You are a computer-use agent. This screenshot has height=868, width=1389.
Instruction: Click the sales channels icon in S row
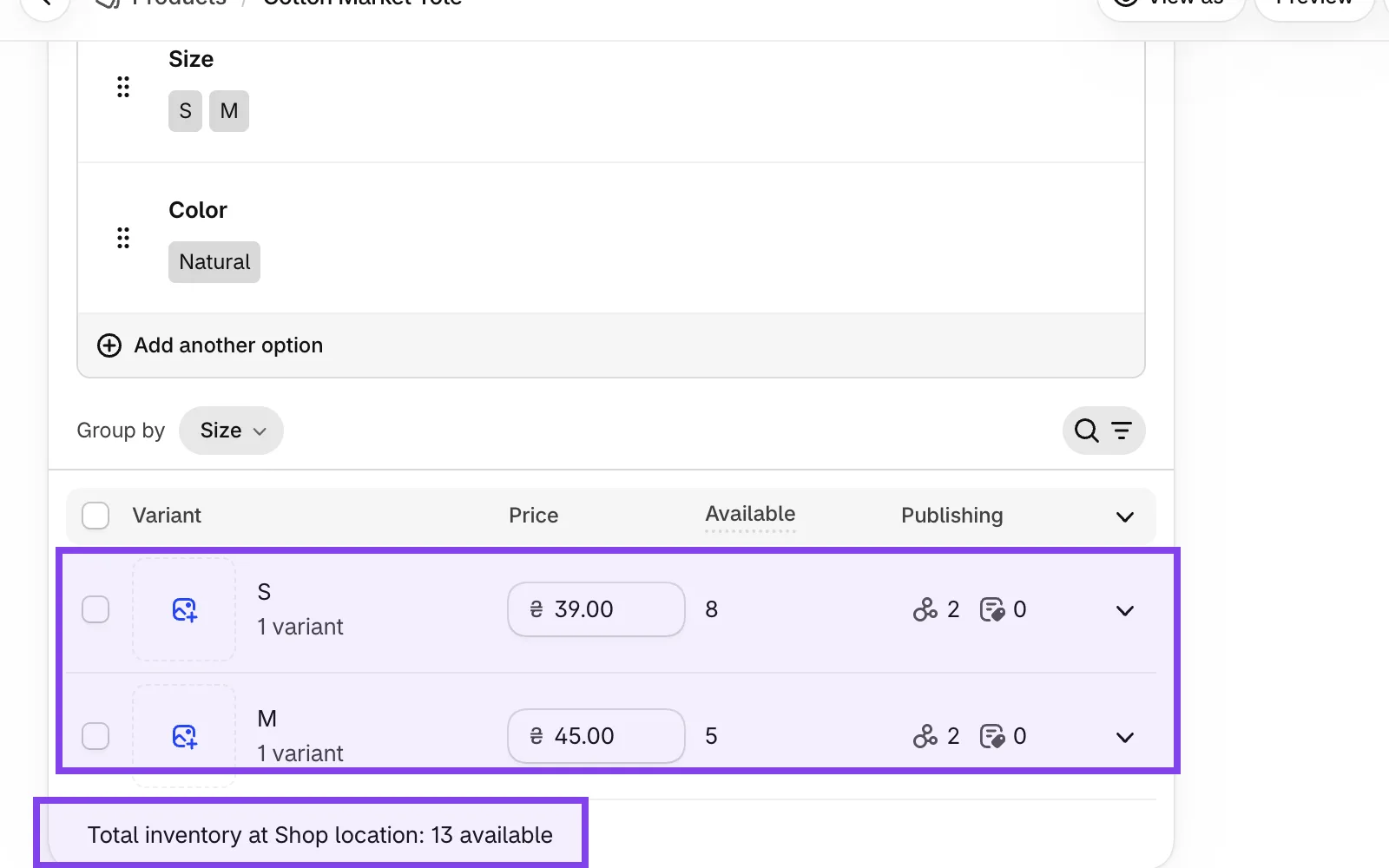pos(925,609)
